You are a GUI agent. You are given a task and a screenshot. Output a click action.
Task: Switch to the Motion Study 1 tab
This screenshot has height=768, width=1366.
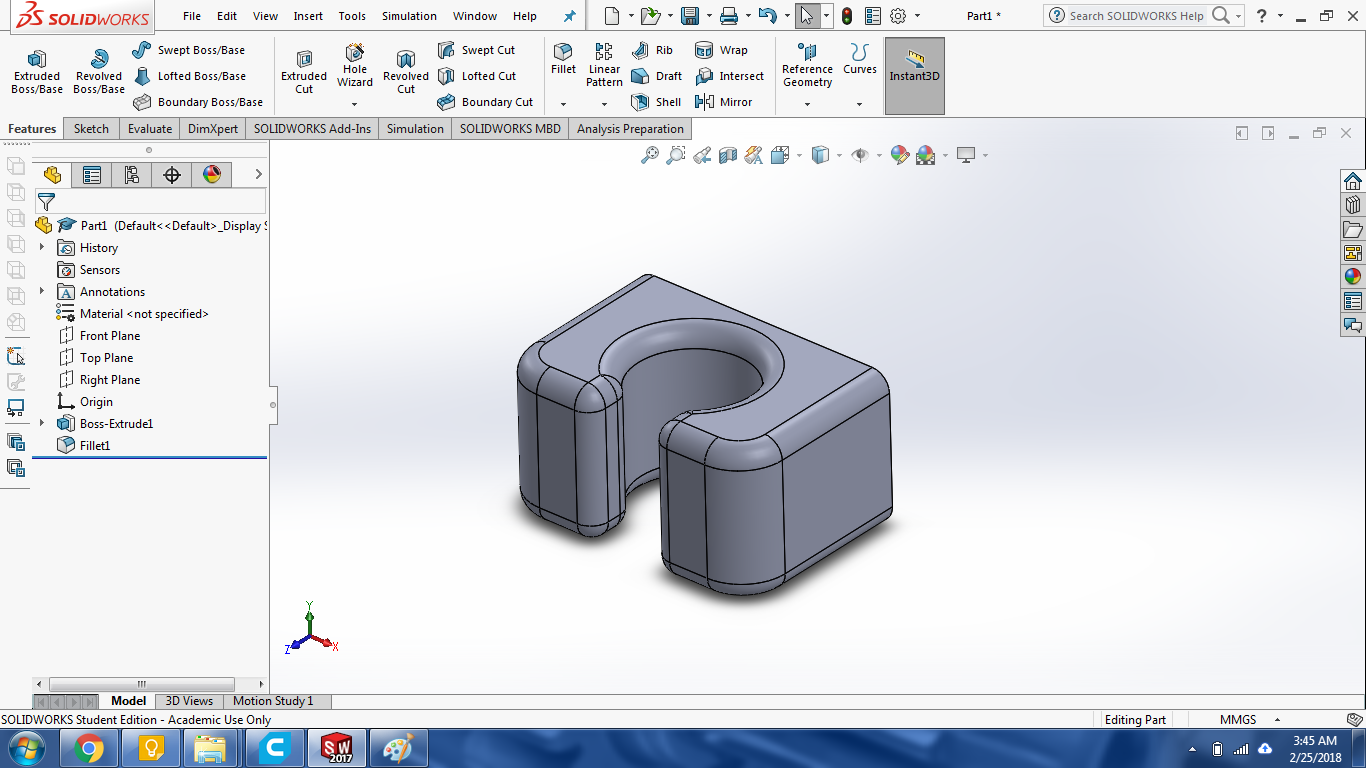coord(273,701)
